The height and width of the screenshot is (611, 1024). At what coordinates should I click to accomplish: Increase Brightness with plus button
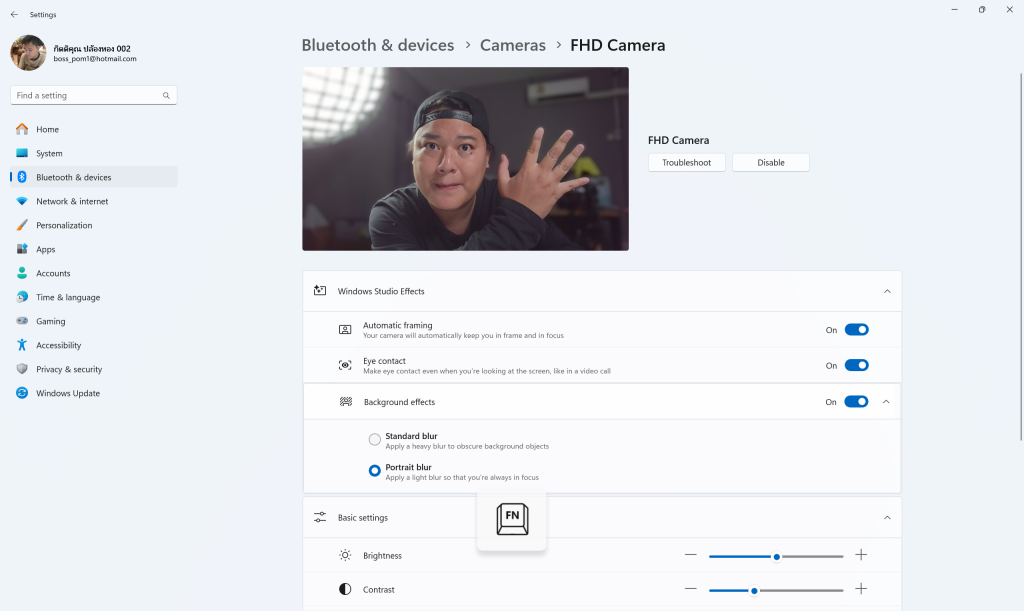861,555
